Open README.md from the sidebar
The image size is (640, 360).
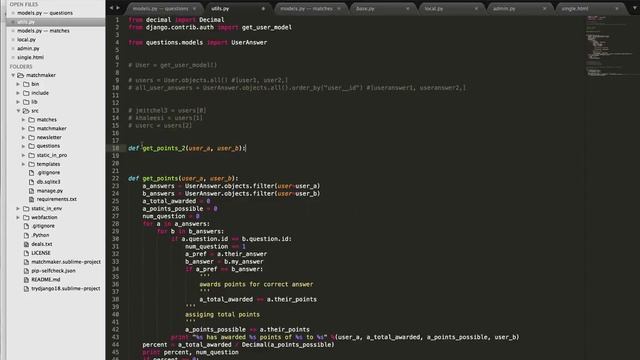(46, 280)
